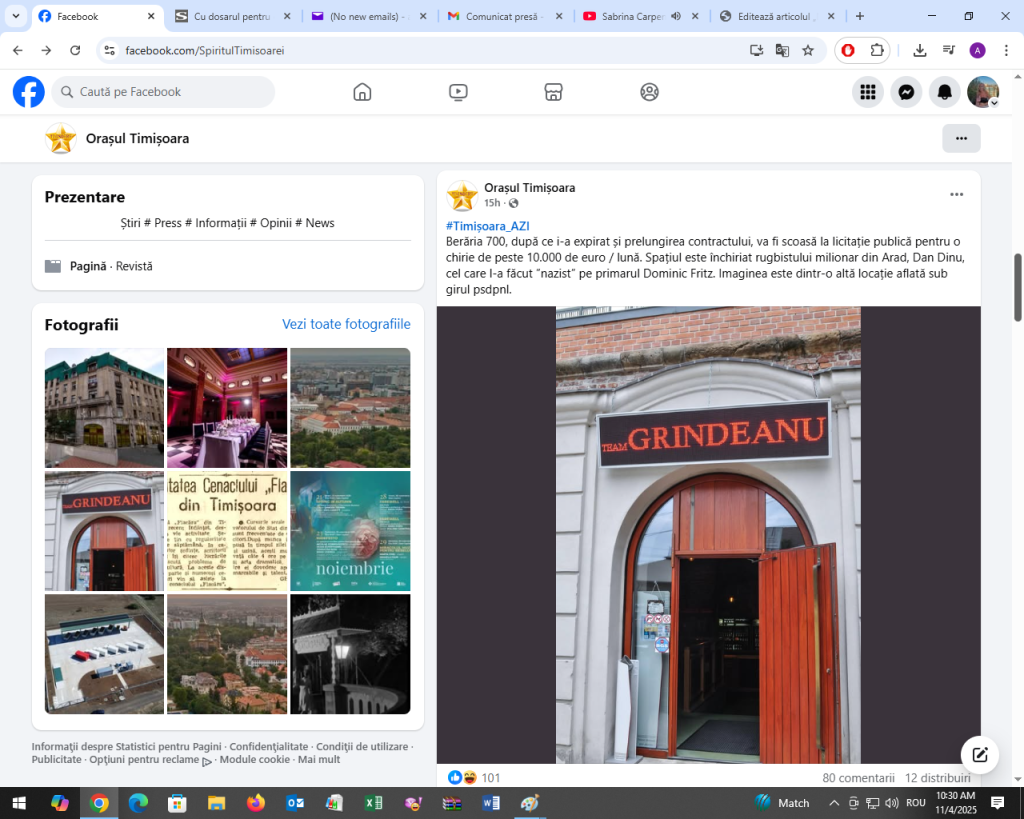Open Facebook Home icon
This screenshot has width=1024, height=819.
362,92
